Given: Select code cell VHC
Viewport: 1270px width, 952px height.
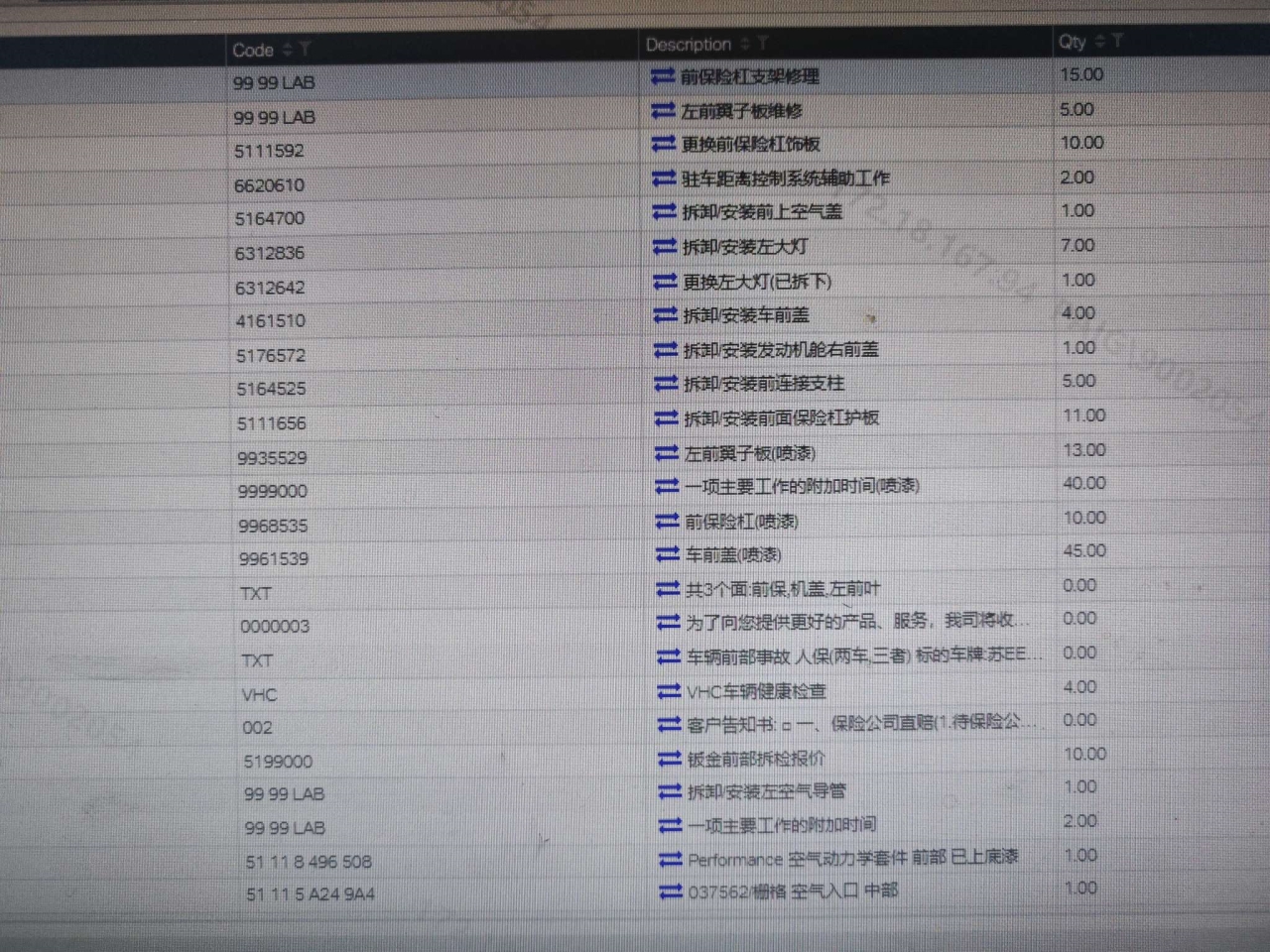Looking at the screenshot, I should (259, 695).
